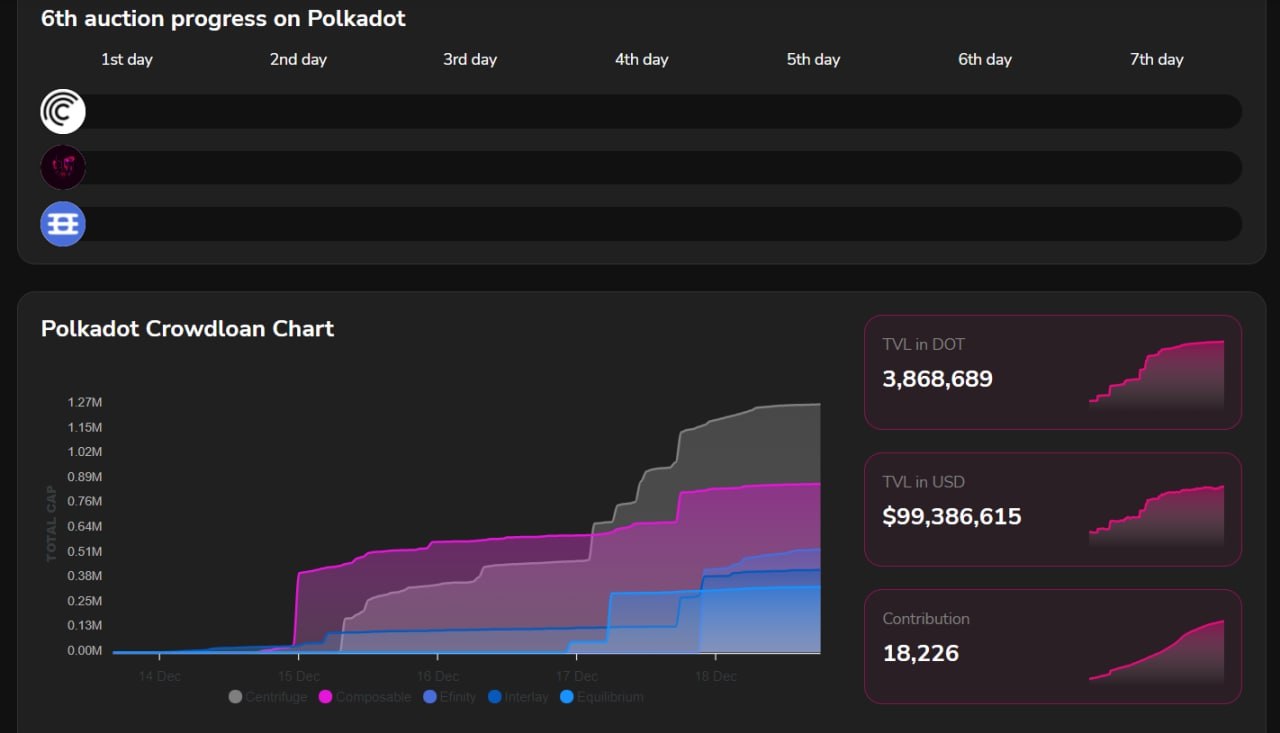Click the '5th day' label
This screenshot has width=1280, height=733.
pyautogui.click(x=813, y=59)
